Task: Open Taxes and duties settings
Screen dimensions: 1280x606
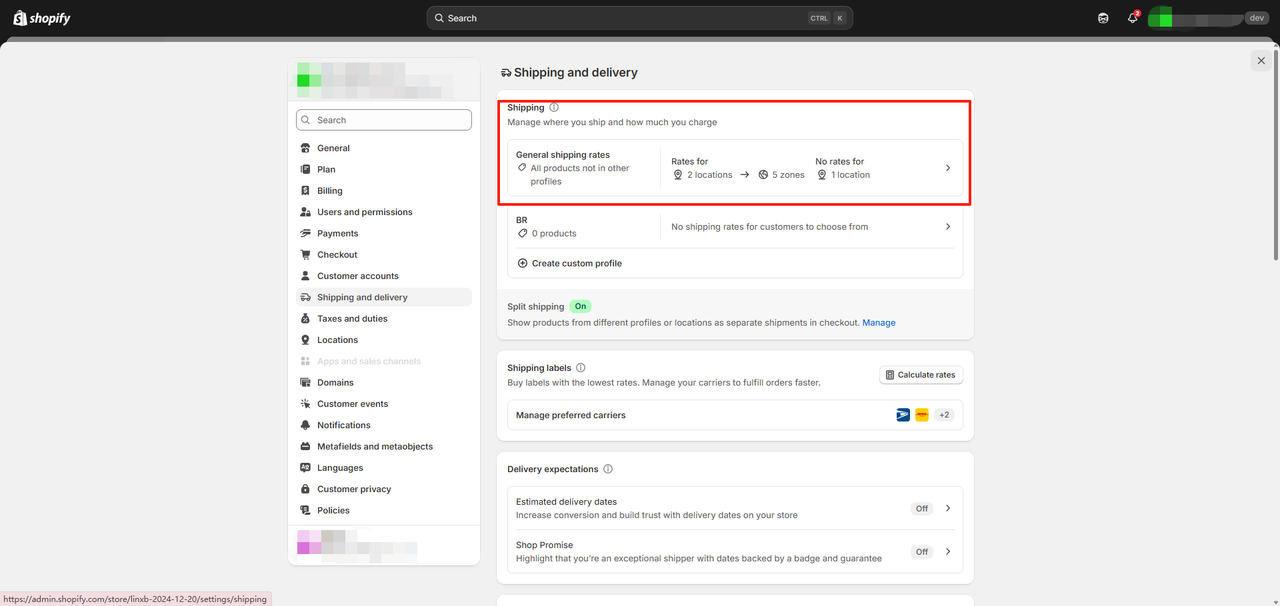Action: pyautogui.click(x=352, y=319)
